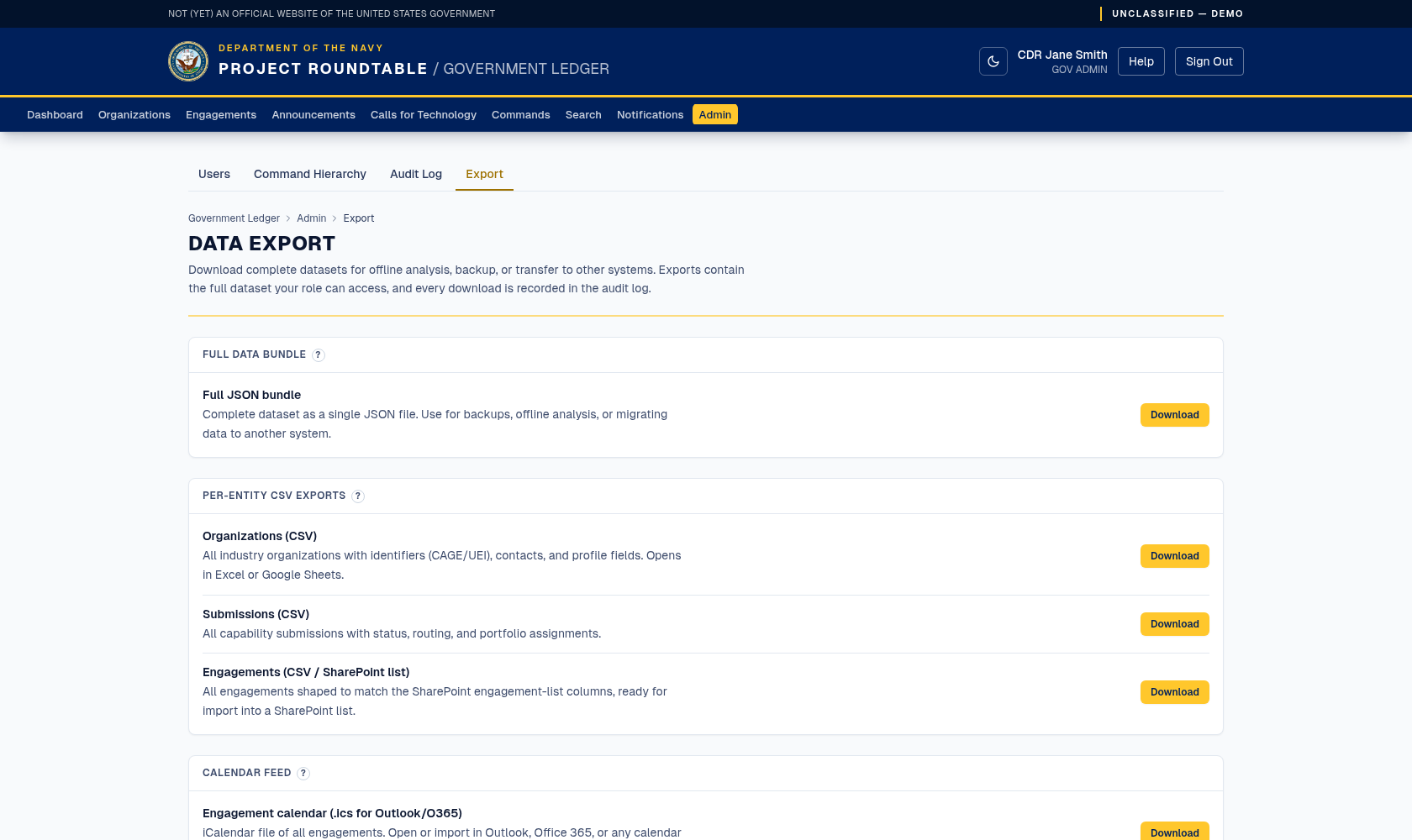Download Engagements CSV / SharePoint list

tap(1174, 692)
